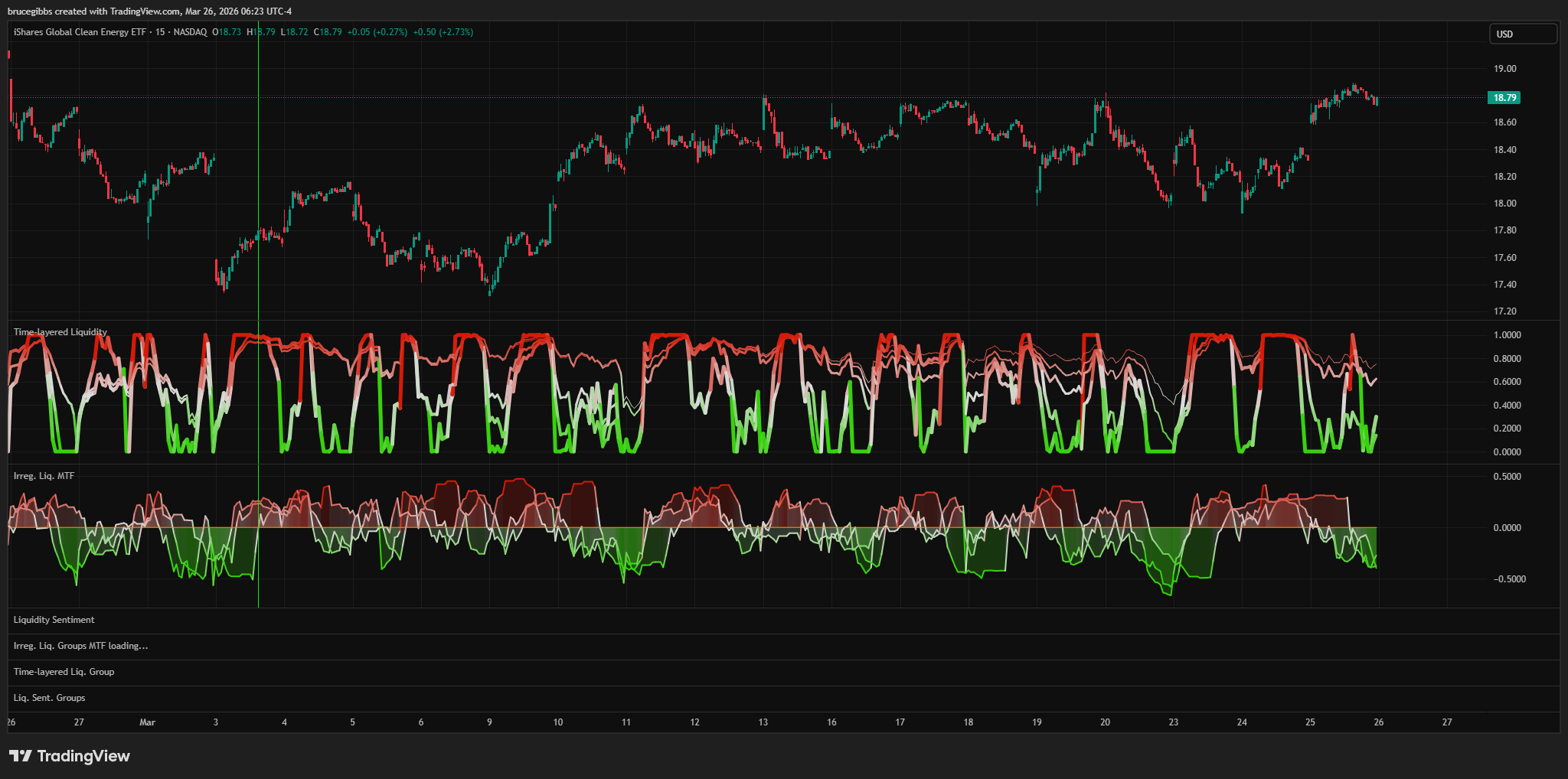Screen dimensions: 1568x779
Task: Click the brucegibbs created with TradingView.com header
Action: 149,11
